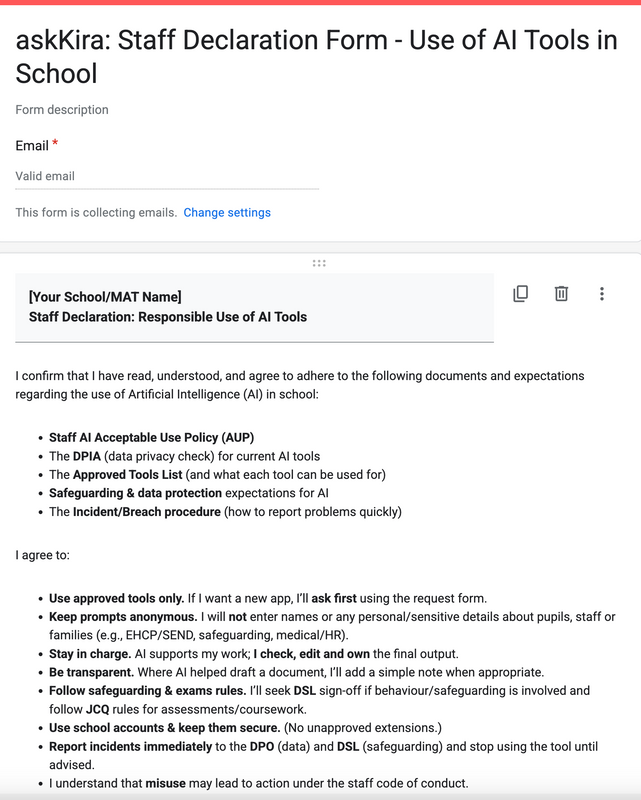
Task: Open the Change settings link
Action: tap(227, 213)
